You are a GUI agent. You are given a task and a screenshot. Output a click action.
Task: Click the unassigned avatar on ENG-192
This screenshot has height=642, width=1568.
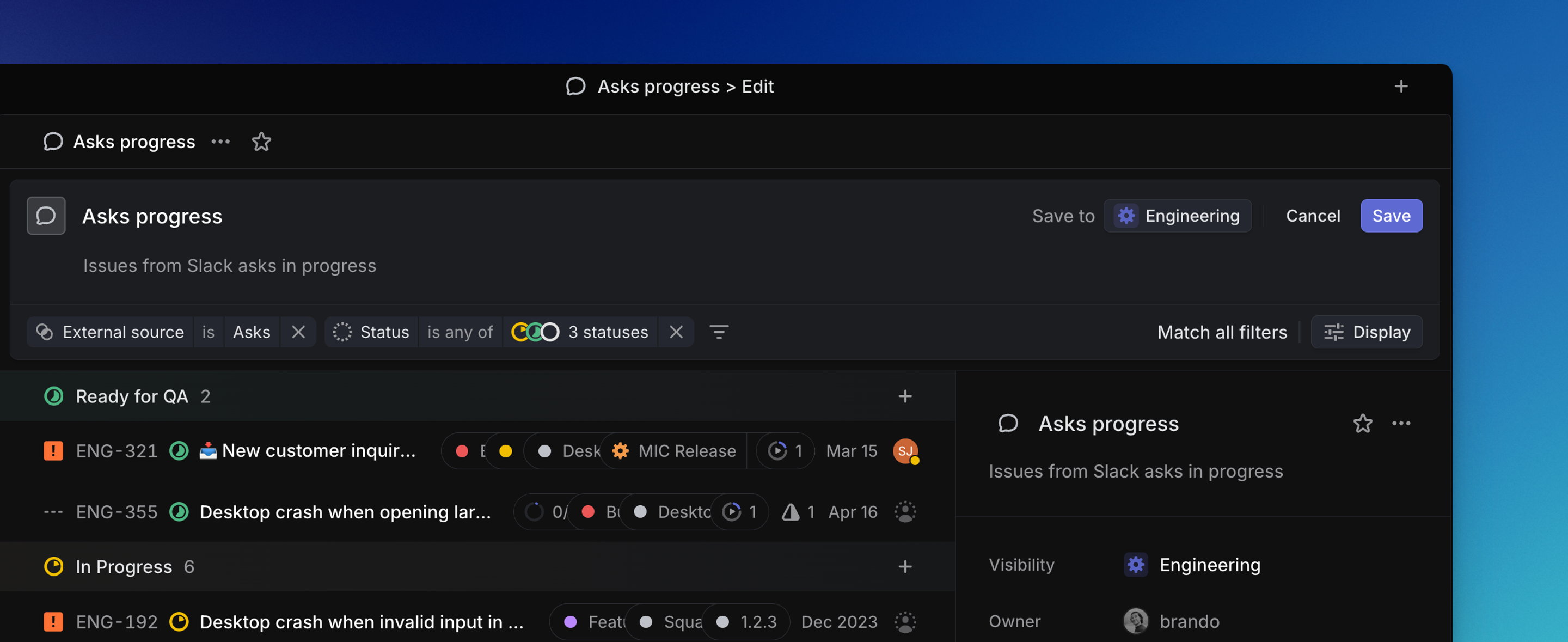coord(904,622)
